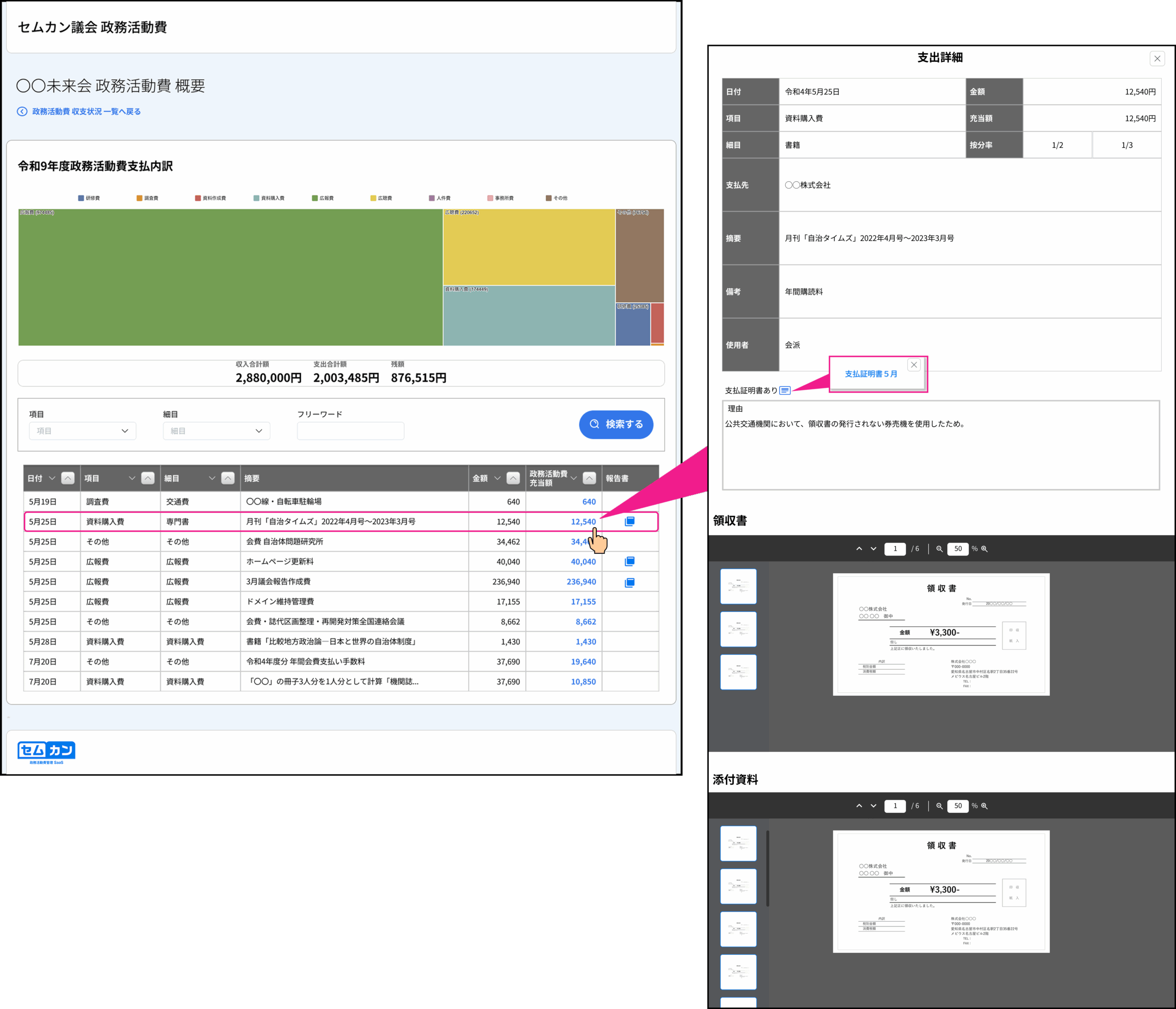Select second page thumbnail in 領収書 viewer
The image size is (1176, 1009).
pyautogui.click(x=738, y=629)
